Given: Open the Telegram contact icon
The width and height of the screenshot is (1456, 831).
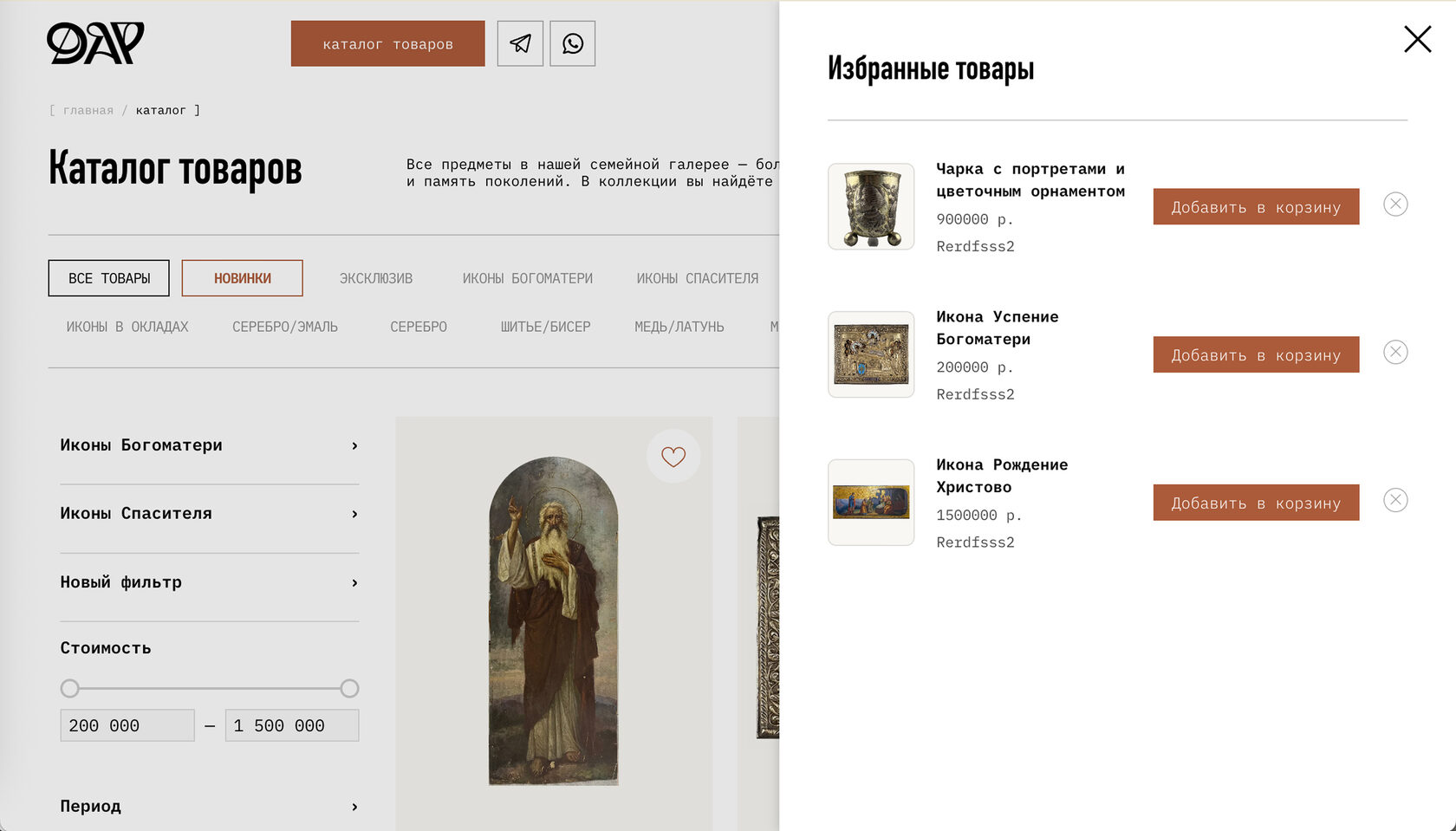Looking at the screenshot, I should click(x=520, y=43).
